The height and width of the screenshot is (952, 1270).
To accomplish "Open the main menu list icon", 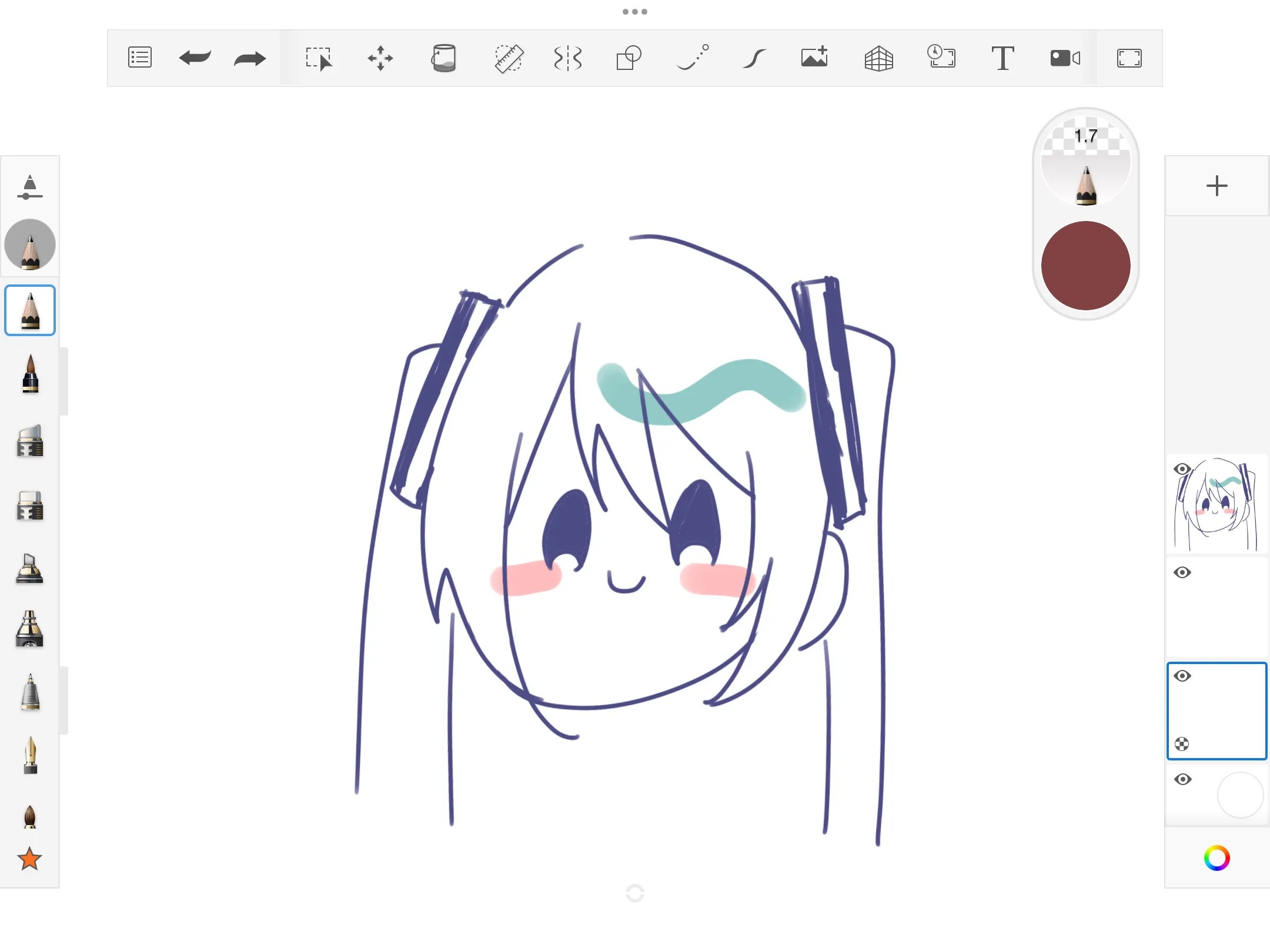I will pos(140,58).
